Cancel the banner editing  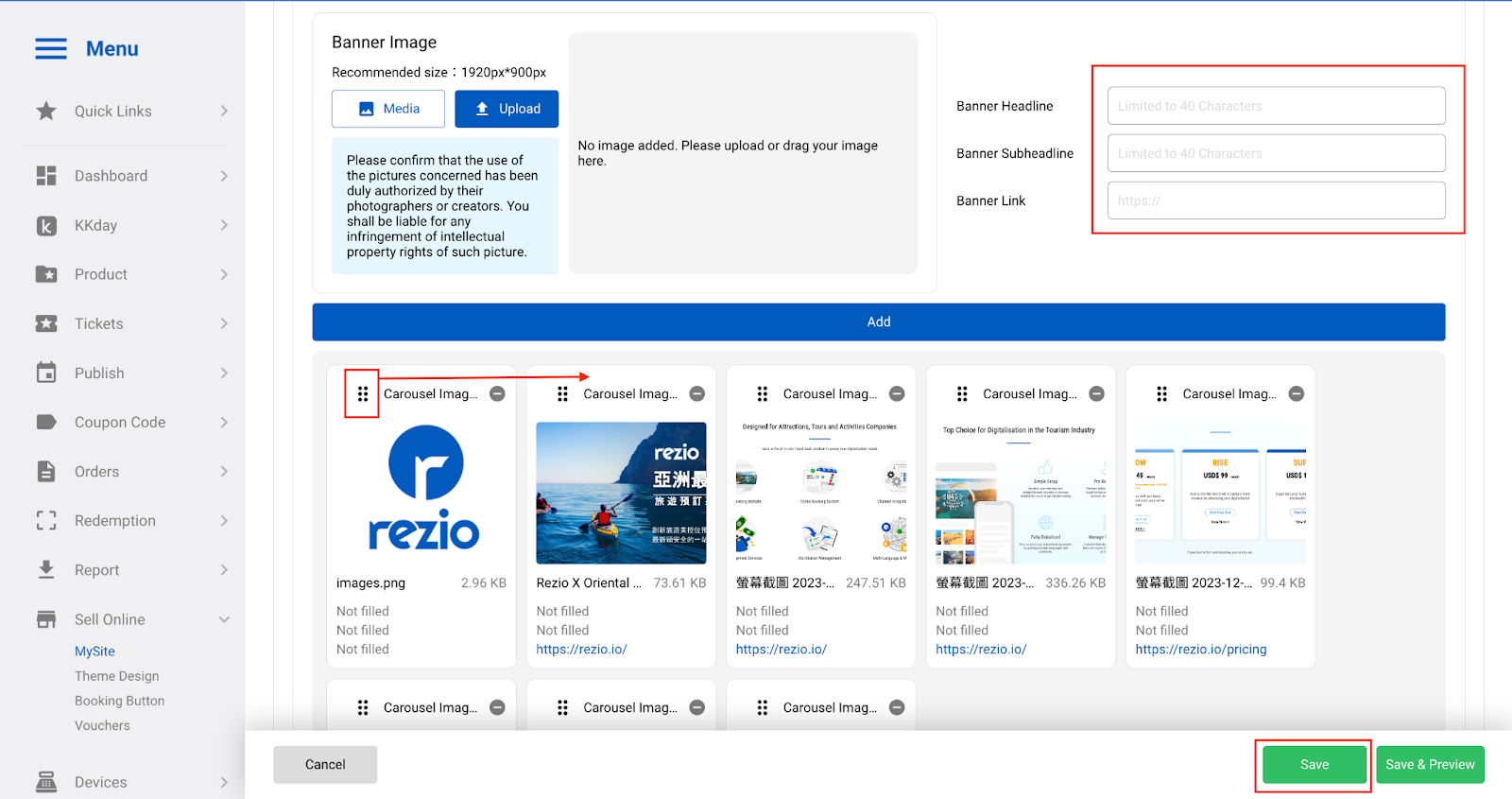325,764
